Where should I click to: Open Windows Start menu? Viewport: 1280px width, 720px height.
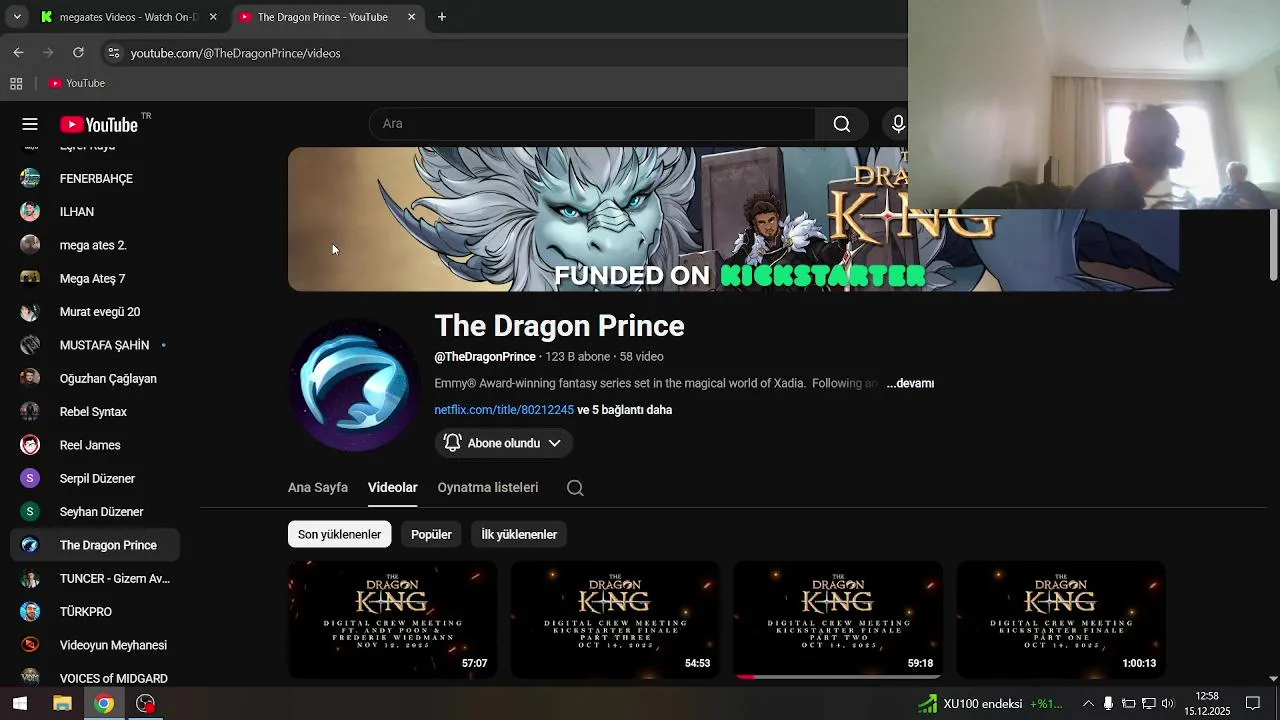pyautogui.click(x=19, y=703)
